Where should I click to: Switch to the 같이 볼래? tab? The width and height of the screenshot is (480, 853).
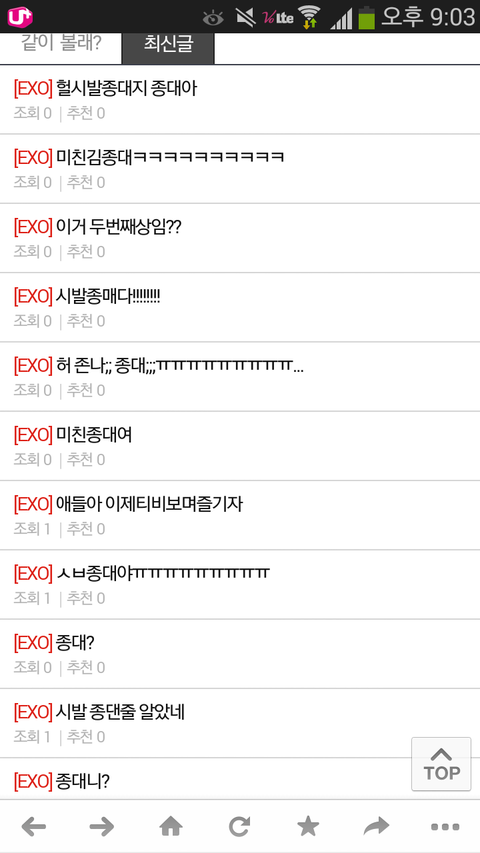point(61,45)
